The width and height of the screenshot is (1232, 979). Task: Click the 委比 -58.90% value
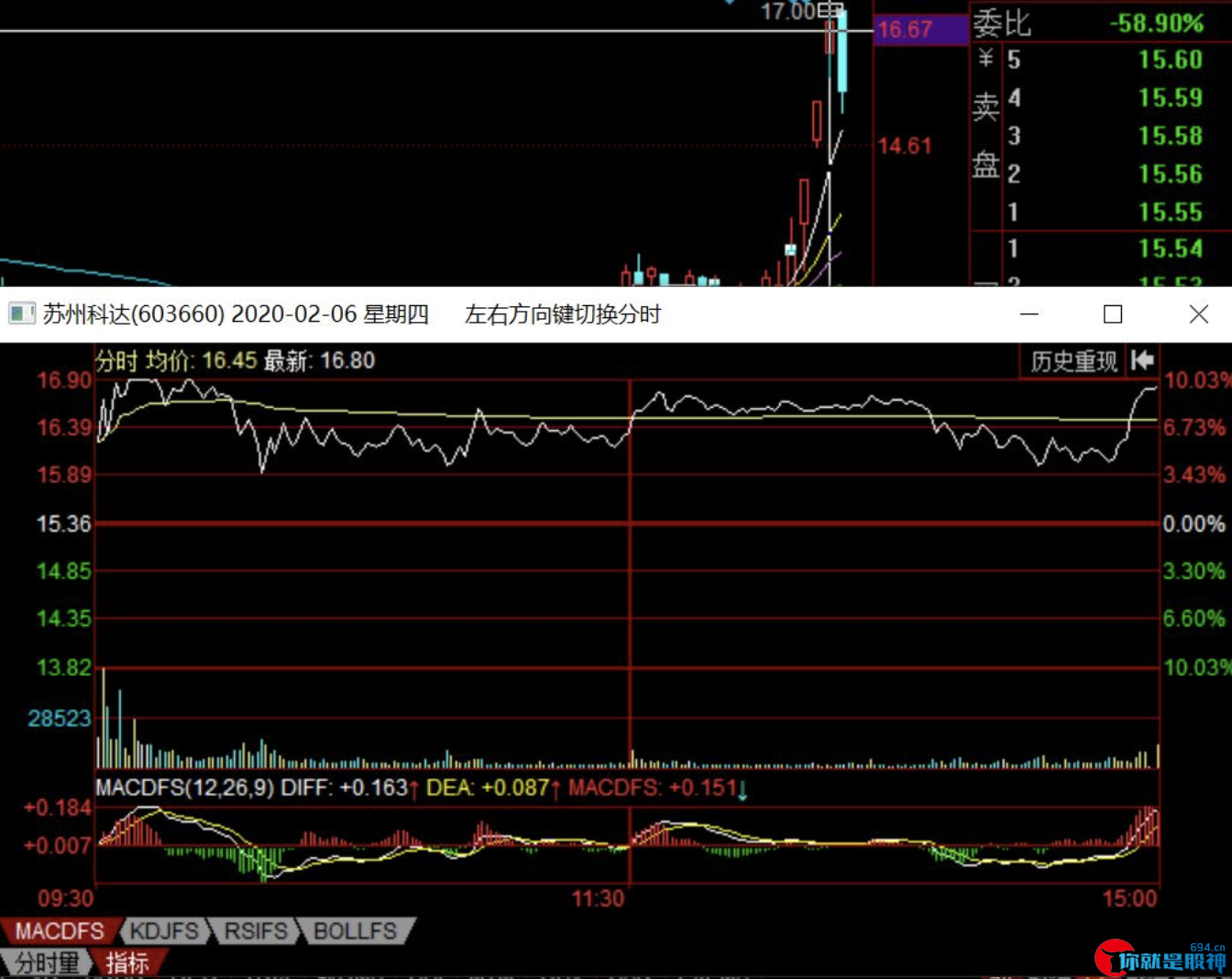point(1157,23)
